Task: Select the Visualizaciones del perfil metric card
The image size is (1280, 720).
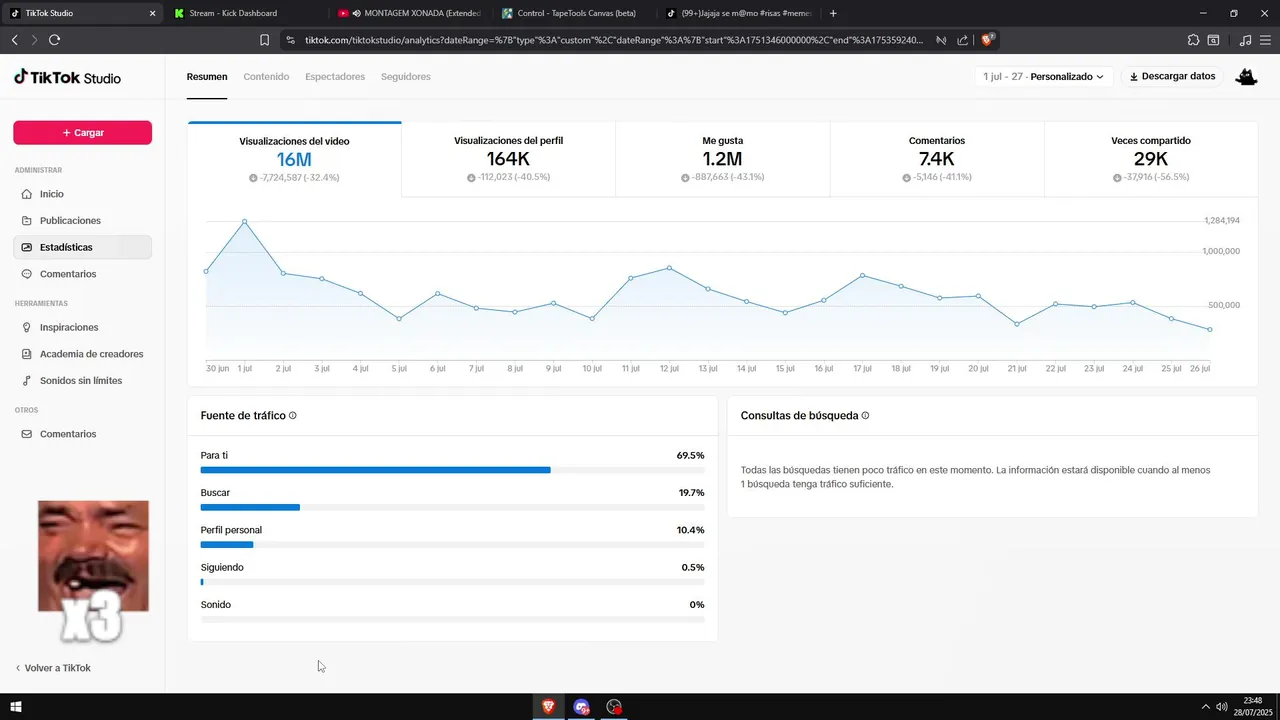Action: click(508, 160)
